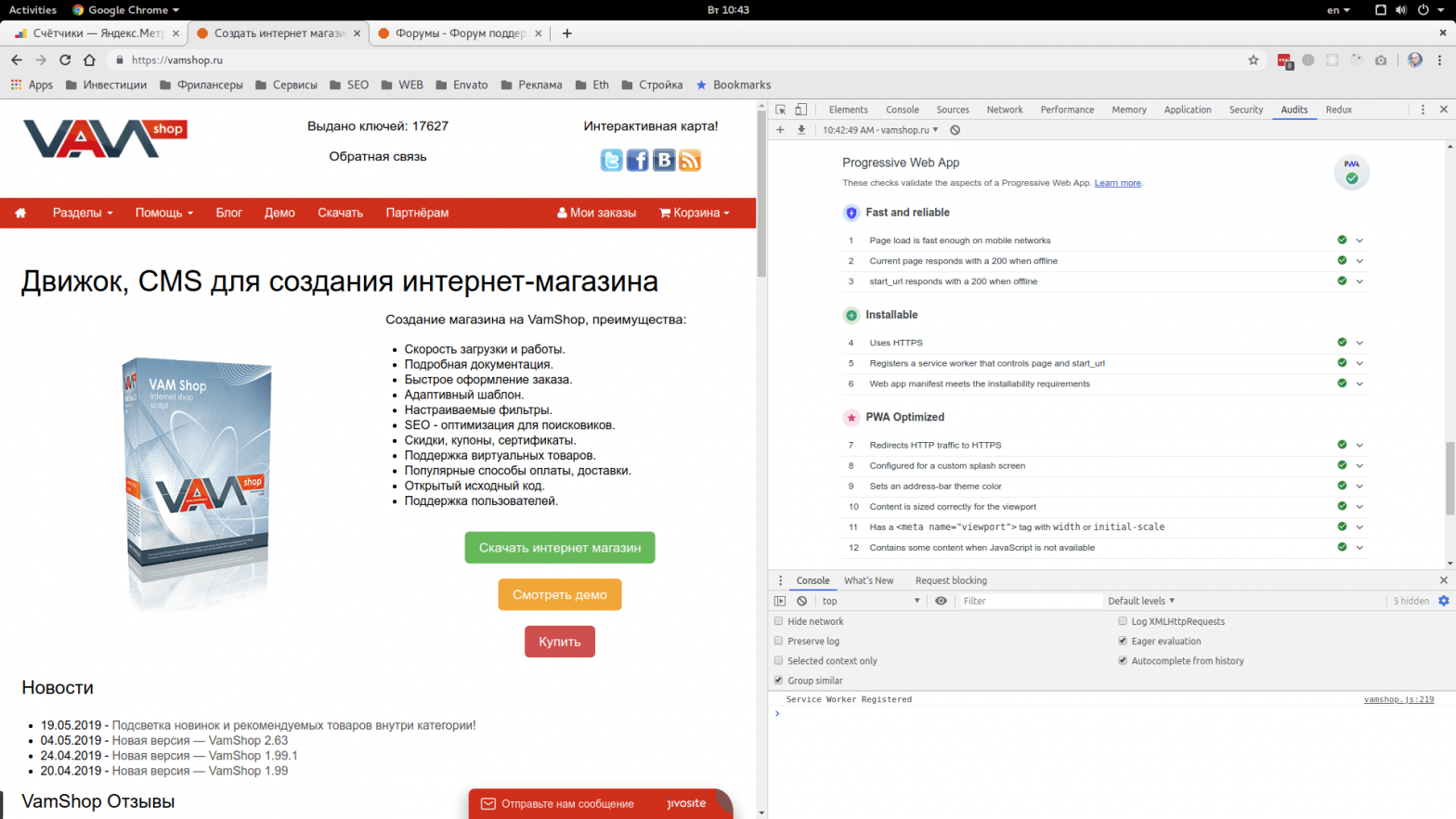
Task: Open the audit report selector dropdown
Action: pos(880,130)
